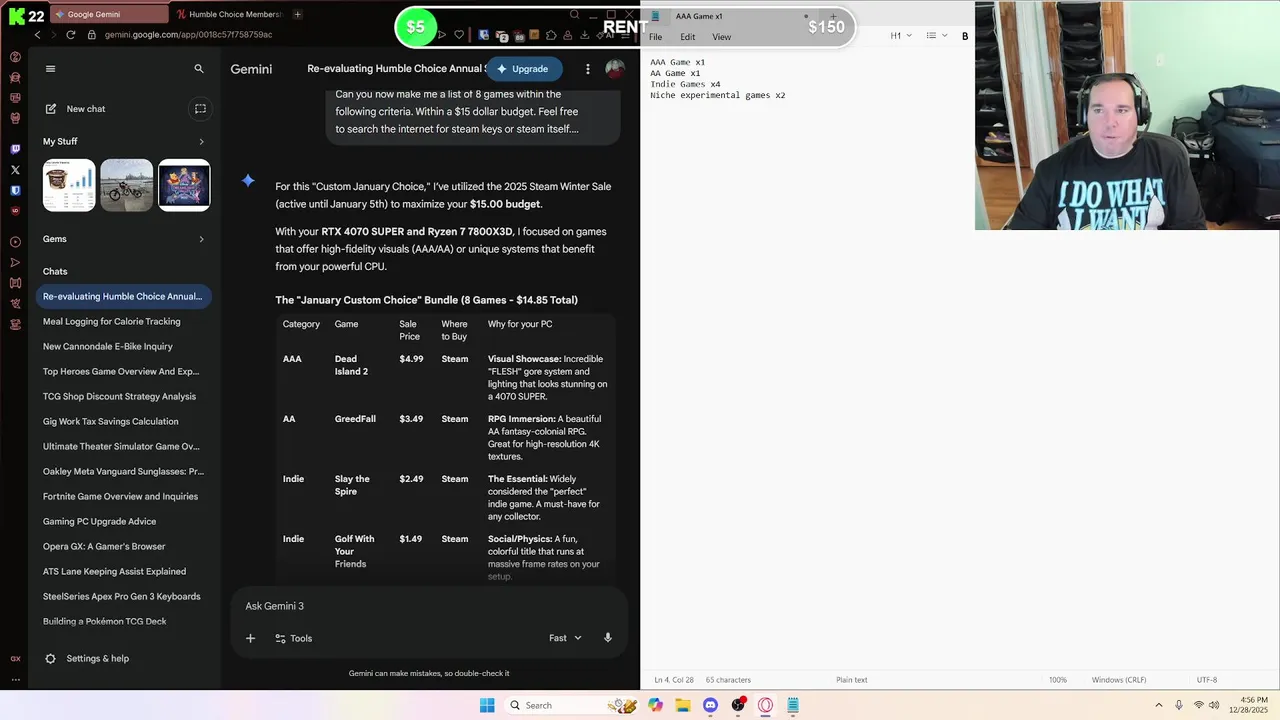The width and height of the screenshot is (1280, 720).
Task: Click the Ask Gemini 3 prompt field
Action: pyautogui.click(x=430, y=606)
